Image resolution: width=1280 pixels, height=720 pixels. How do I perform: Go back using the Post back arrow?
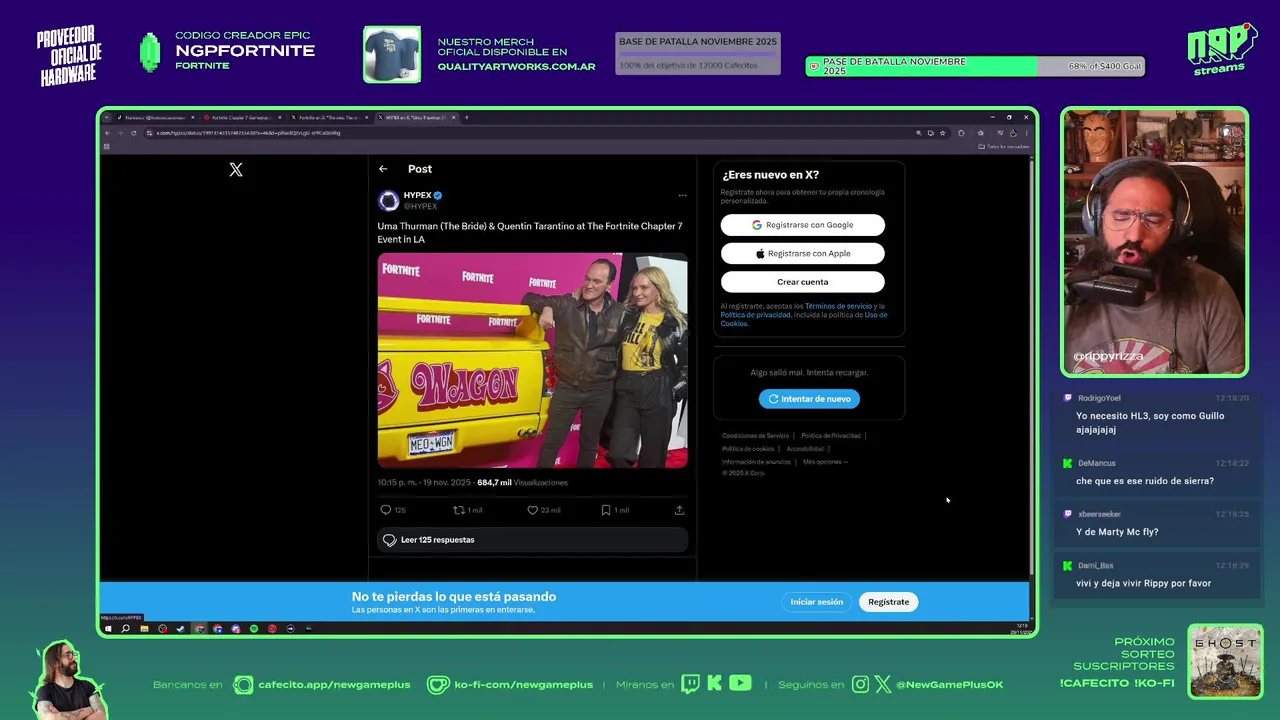click(x=383, y=169)
